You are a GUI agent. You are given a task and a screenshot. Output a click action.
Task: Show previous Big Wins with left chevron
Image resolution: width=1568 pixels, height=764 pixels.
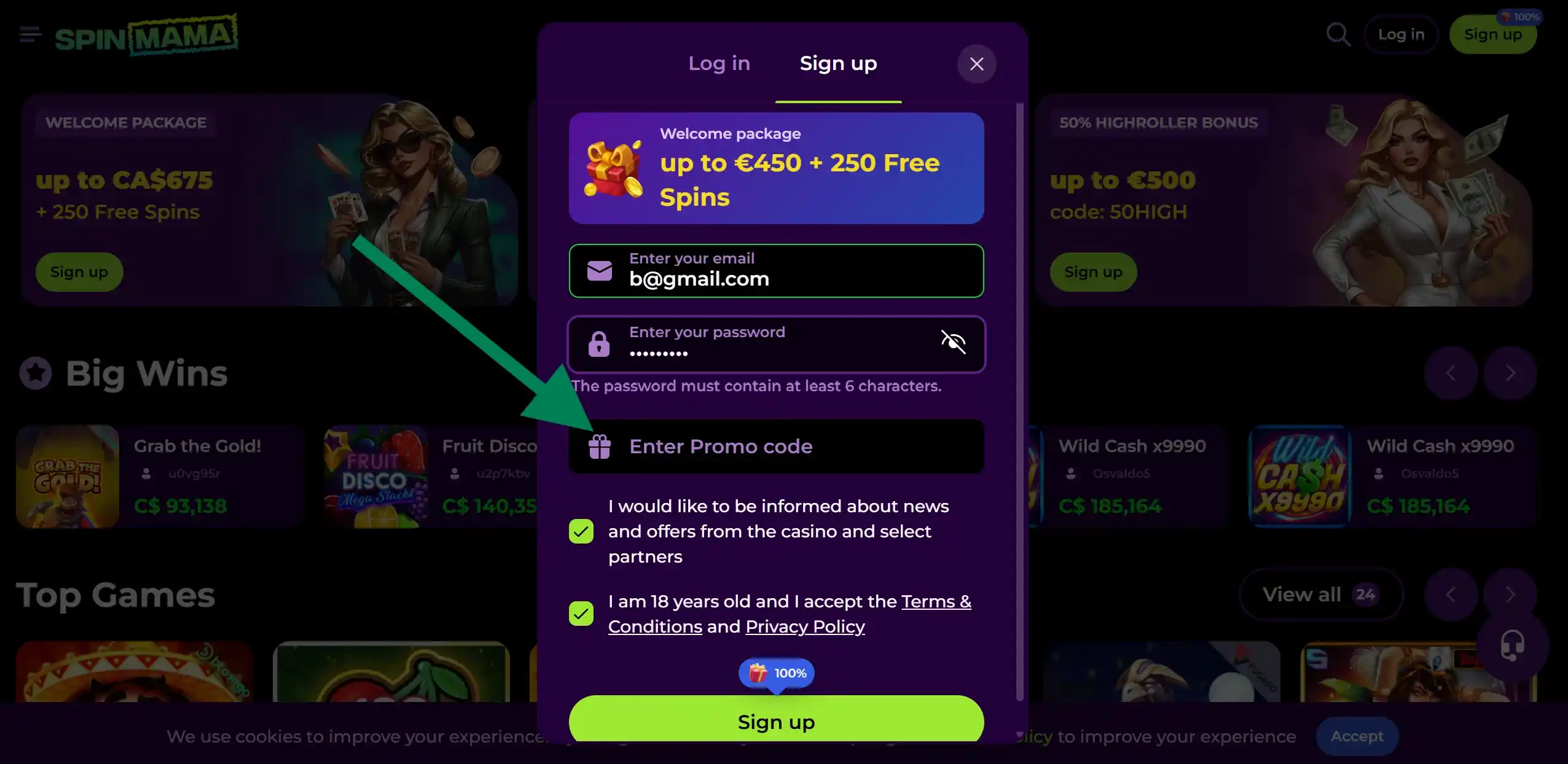[1451, 373]
